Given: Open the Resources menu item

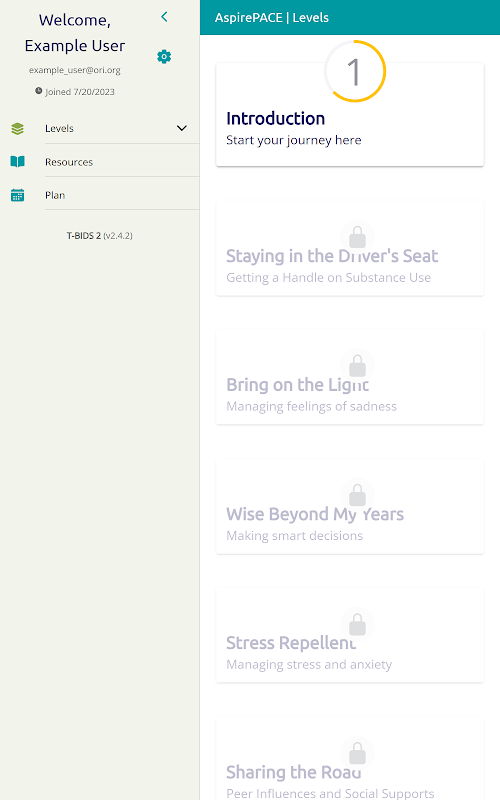Looking at the screenshot, I should [99, 162].
